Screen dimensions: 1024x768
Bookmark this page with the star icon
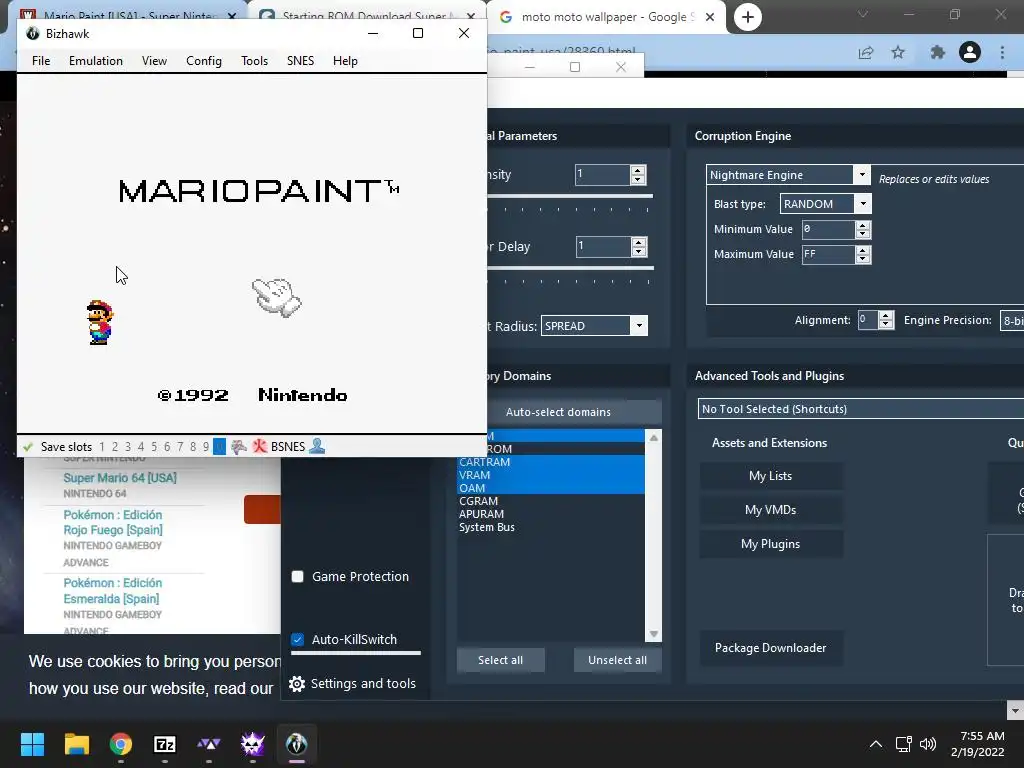coord(898,52)
